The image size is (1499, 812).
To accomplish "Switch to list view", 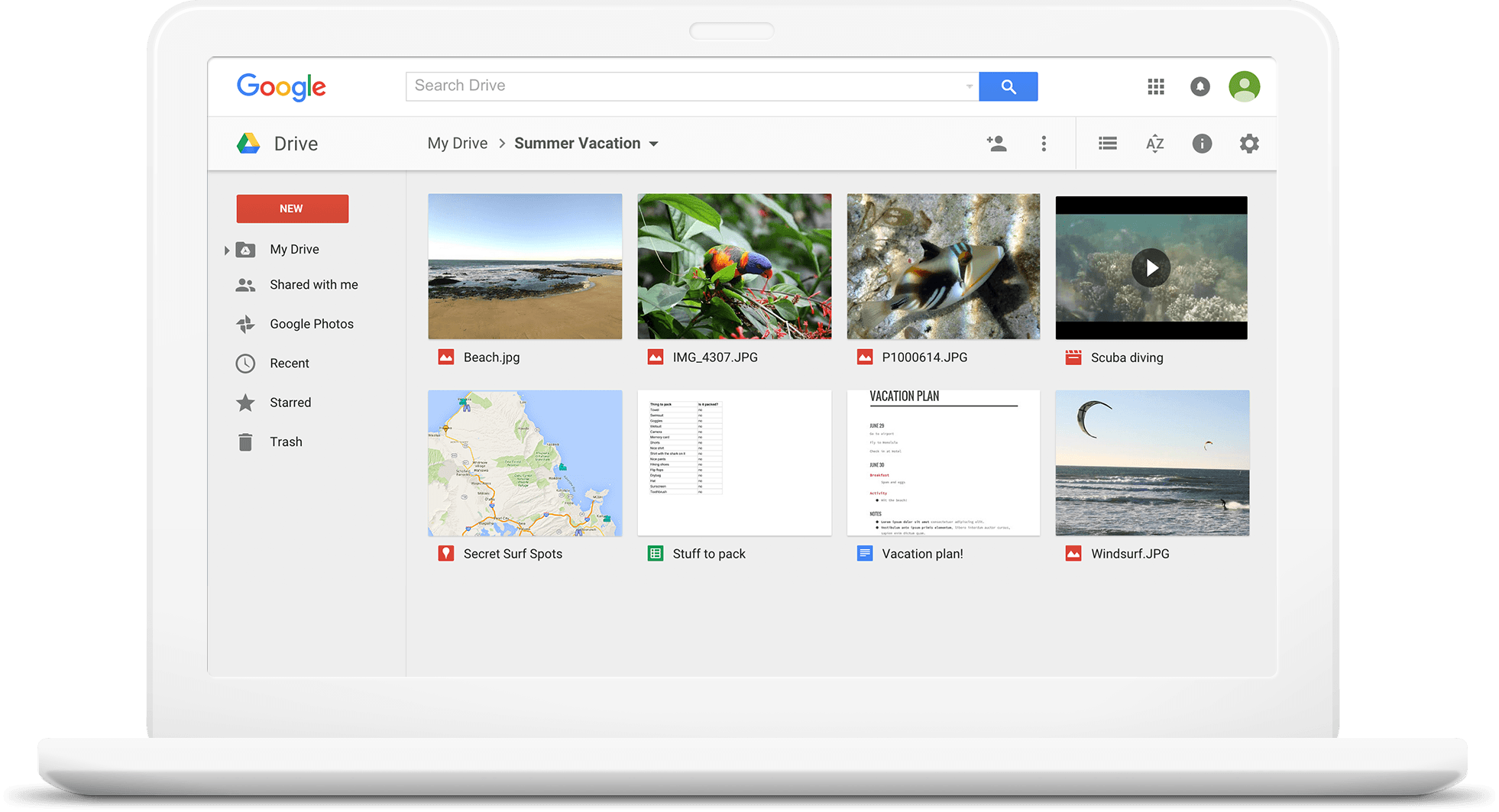I will point(1107,143).
